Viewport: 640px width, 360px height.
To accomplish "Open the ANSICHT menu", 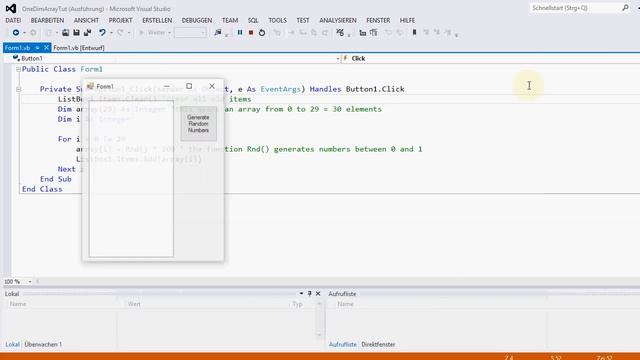I will click(86, 20).
